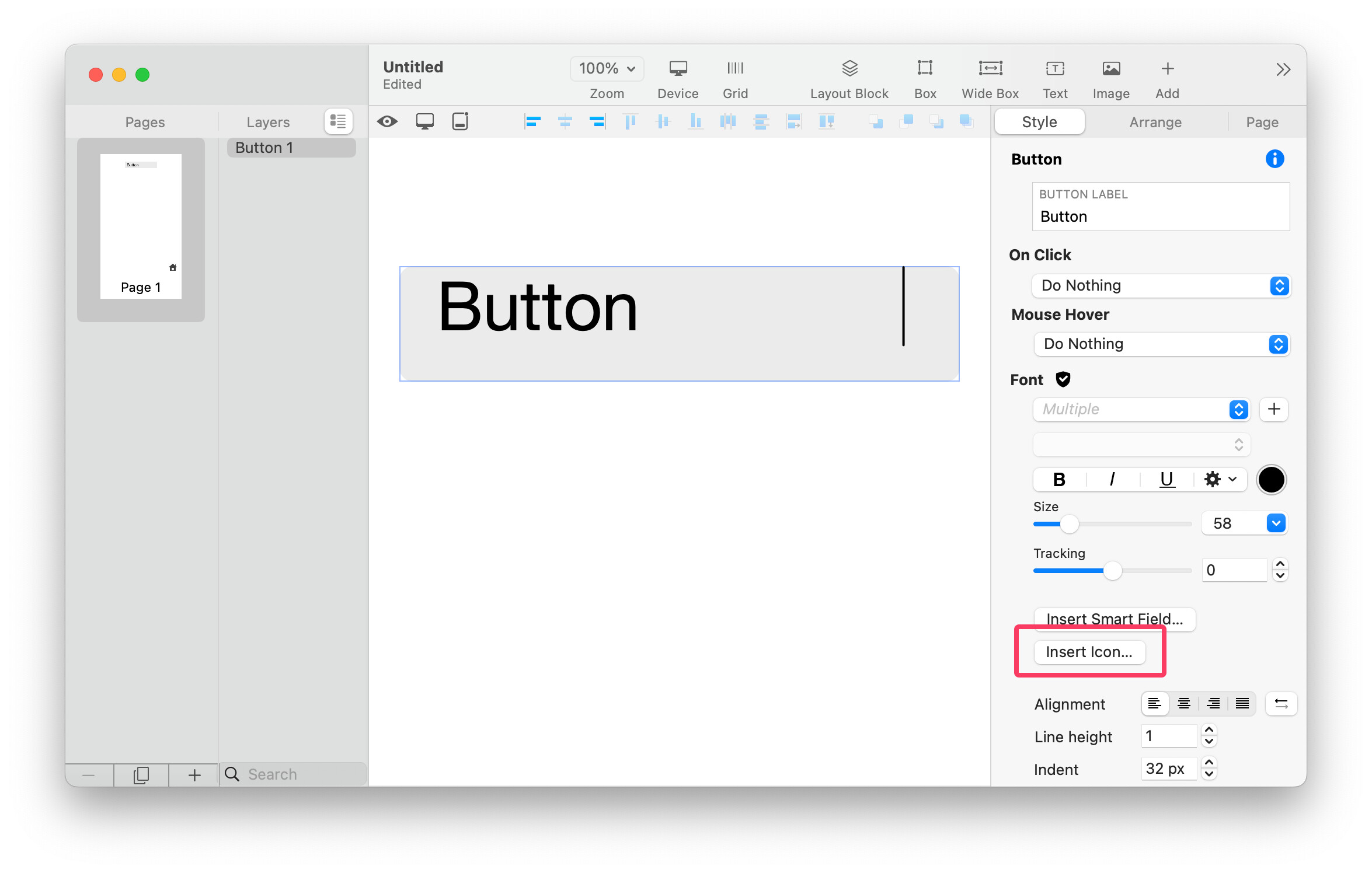
Task: Toggle bold text formatting
Action: click(1058, 480)
